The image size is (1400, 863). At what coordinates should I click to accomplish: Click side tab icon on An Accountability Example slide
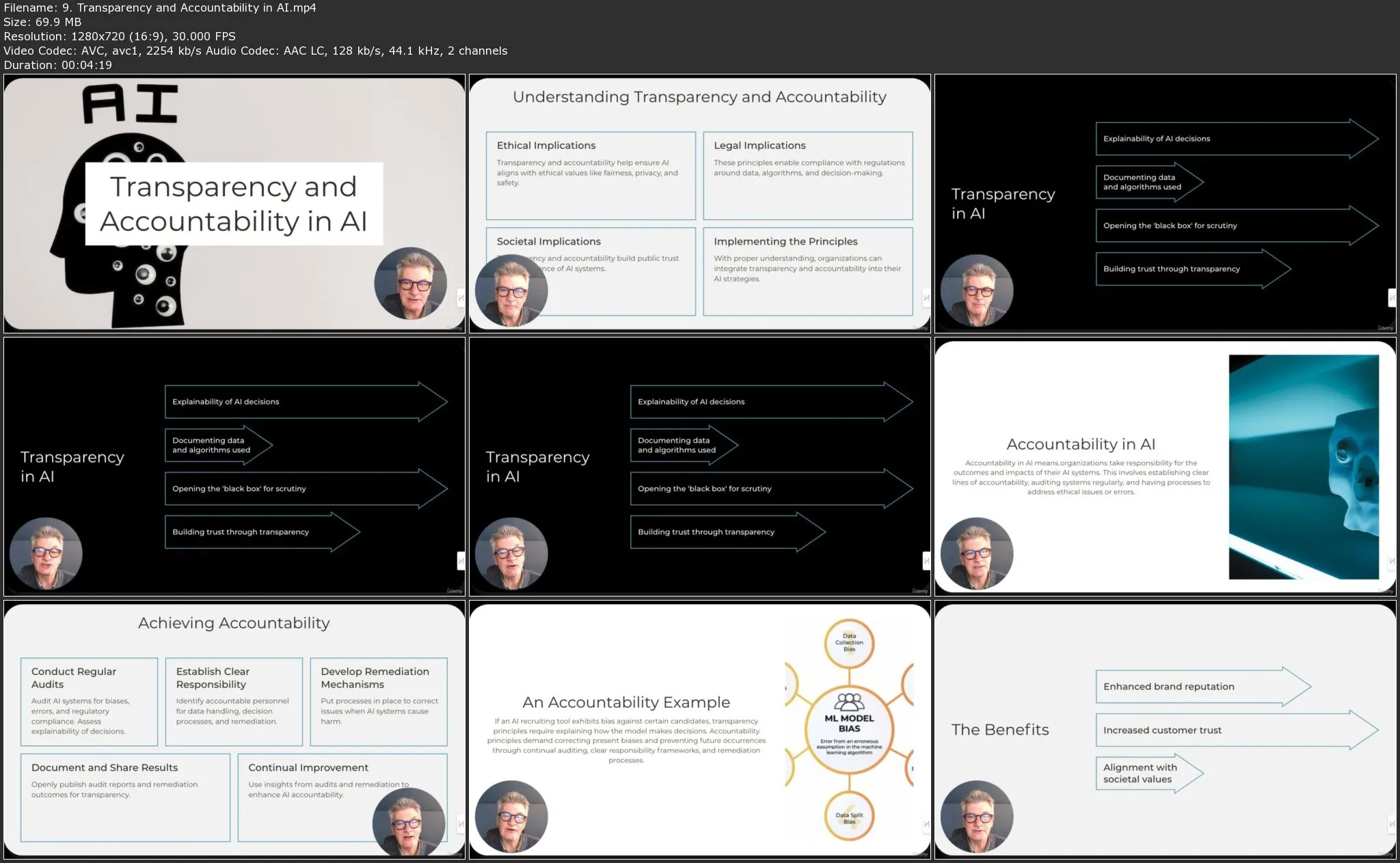(926, 824)
